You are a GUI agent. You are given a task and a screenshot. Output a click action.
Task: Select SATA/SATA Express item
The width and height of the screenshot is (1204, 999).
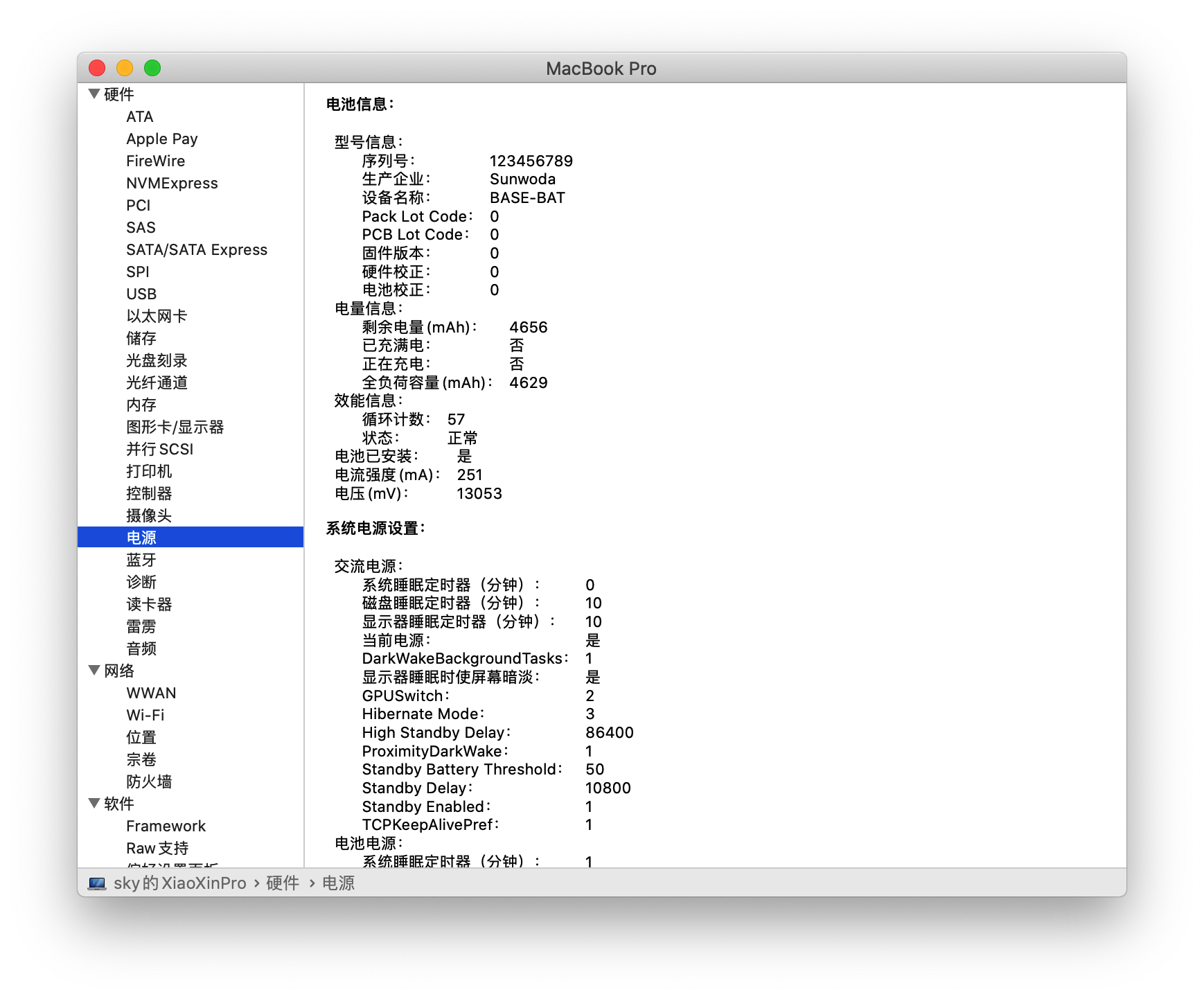(x=197, y=249)
